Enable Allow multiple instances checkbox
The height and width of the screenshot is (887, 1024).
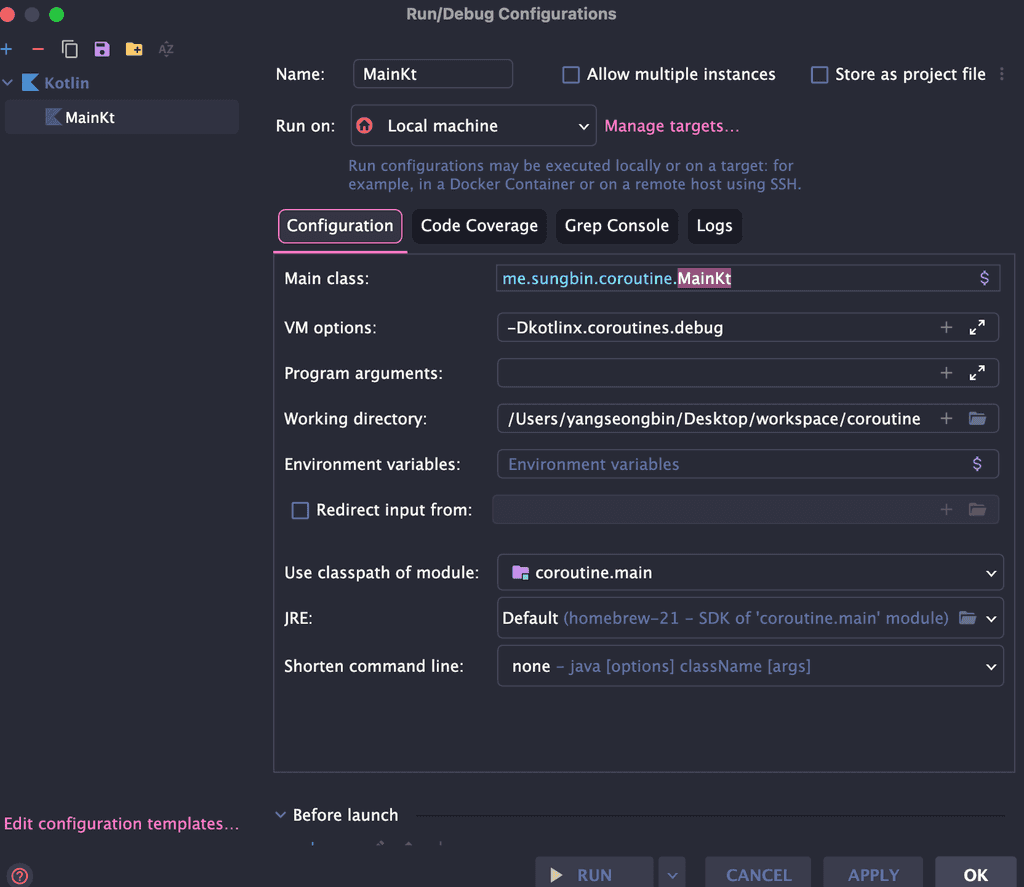[x=571, y=75]
